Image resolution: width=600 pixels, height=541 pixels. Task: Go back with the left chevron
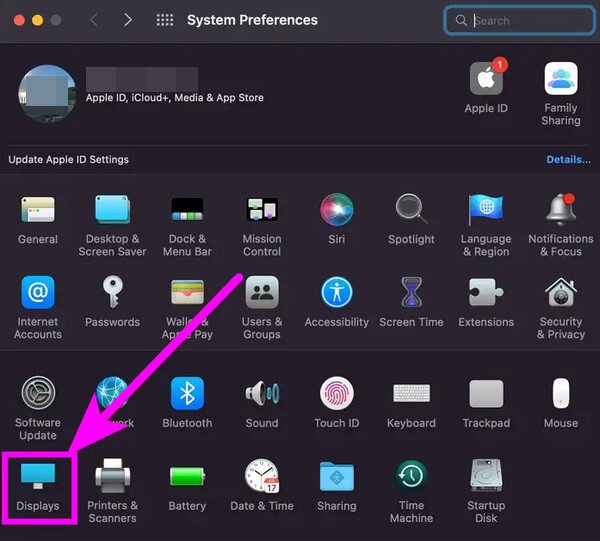[x=94, y=20]
